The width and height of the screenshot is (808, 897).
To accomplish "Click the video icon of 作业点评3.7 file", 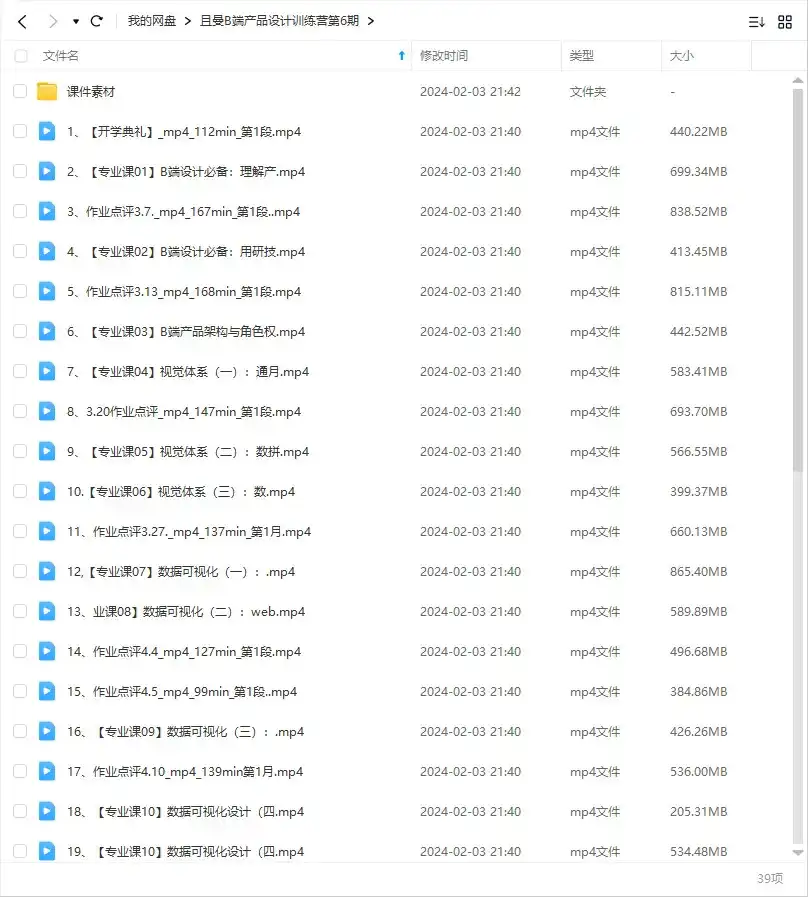I will [x=46, y=211].
